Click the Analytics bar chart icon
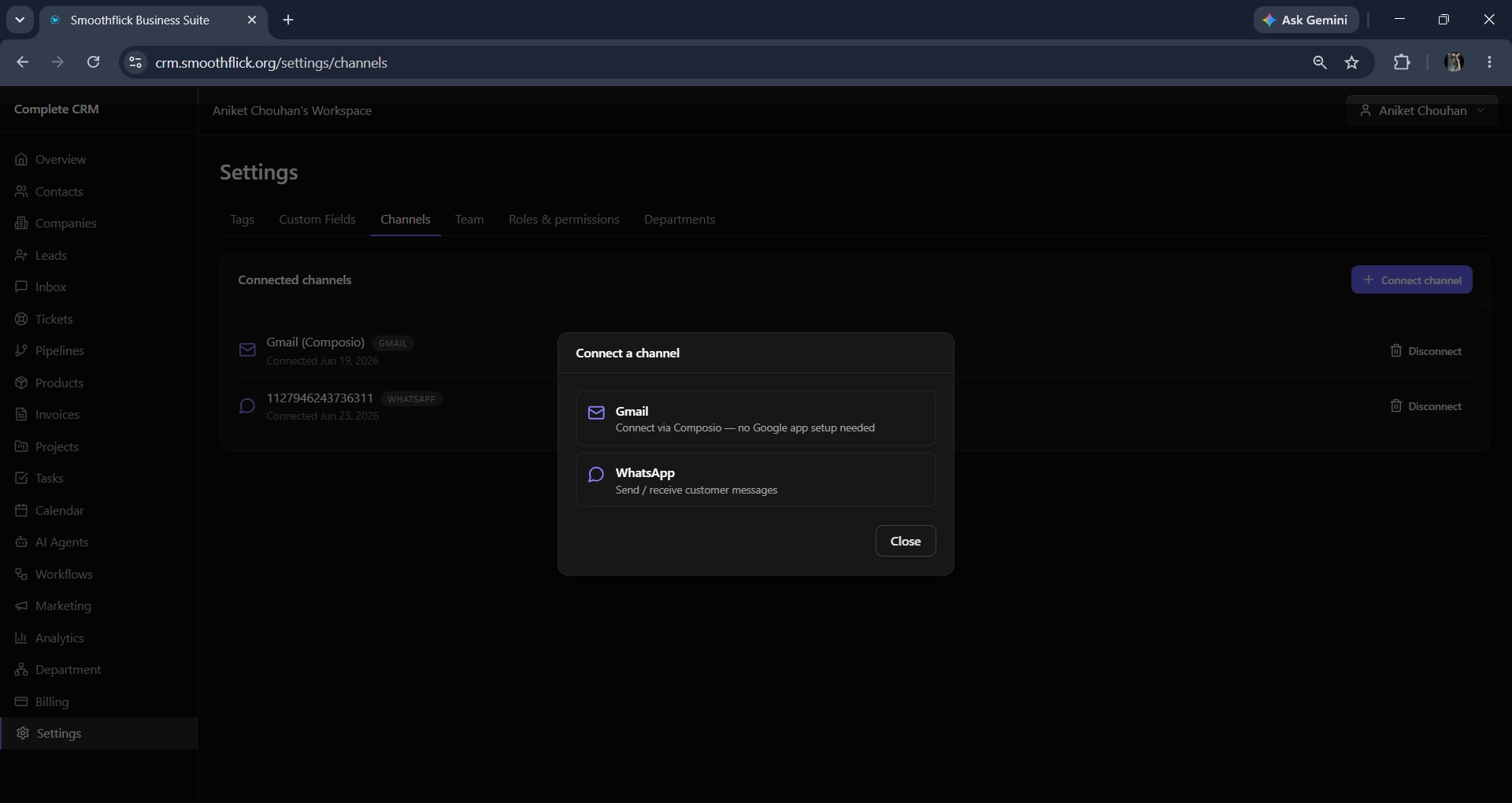Viewport: 1512px width, 803px height. pos(21,638)
